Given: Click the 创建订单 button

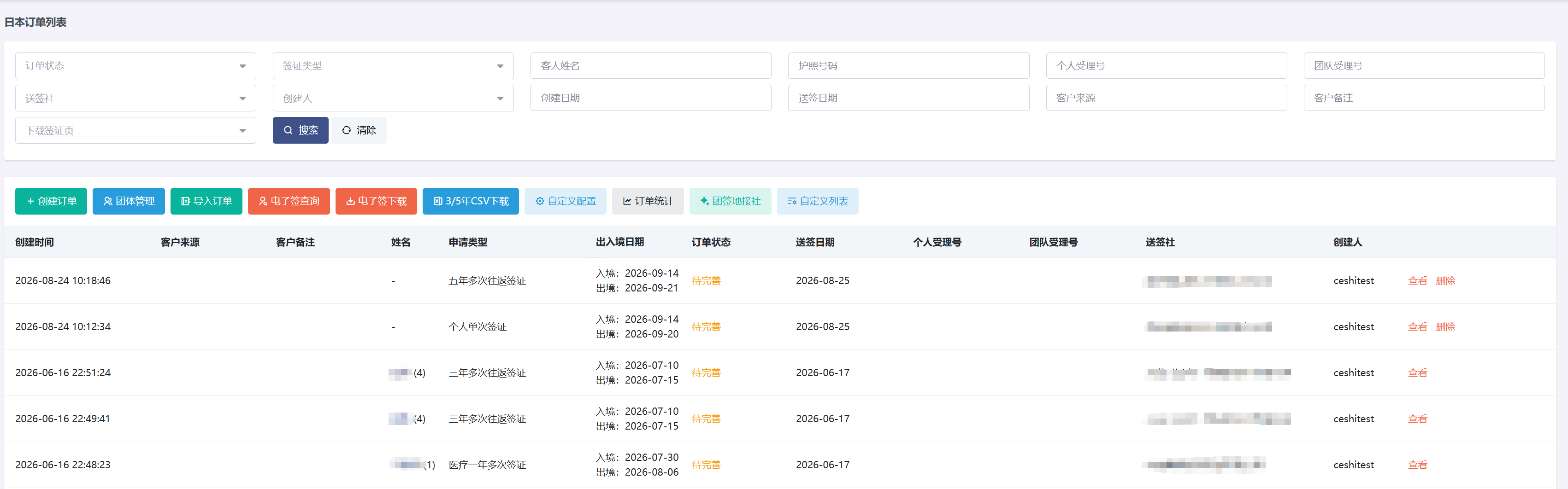Looking at the screenshot, I should coord(51,201).
